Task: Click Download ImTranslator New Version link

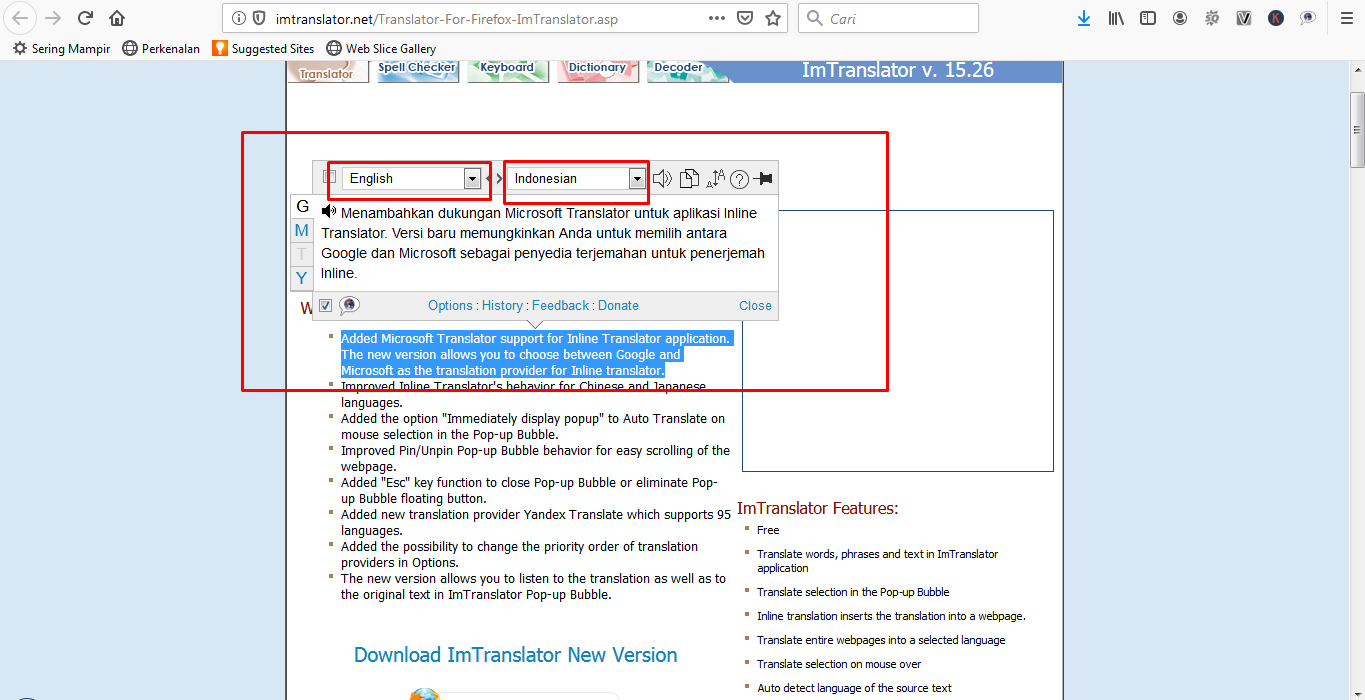Action: [x=516, y=655]
